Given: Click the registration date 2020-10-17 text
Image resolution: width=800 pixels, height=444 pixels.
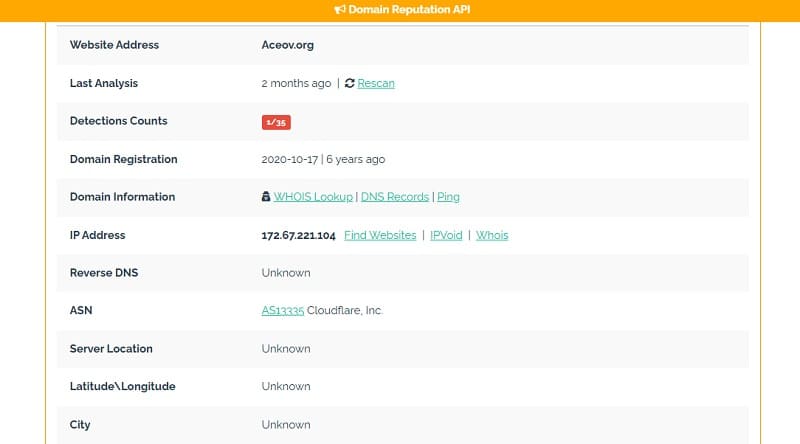Looking at the screenshot, I should 290,159.
